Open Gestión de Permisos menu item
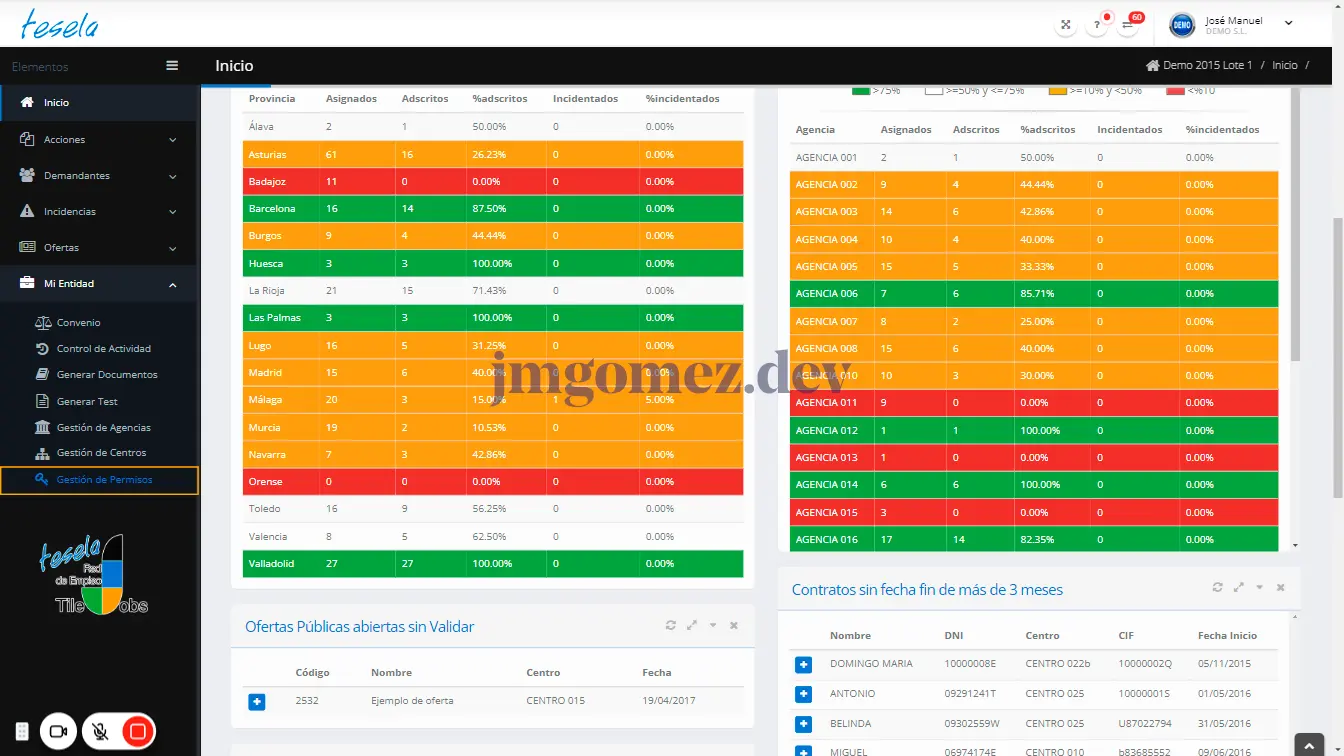Screen dimensions: 1344x756 point(104,480)
